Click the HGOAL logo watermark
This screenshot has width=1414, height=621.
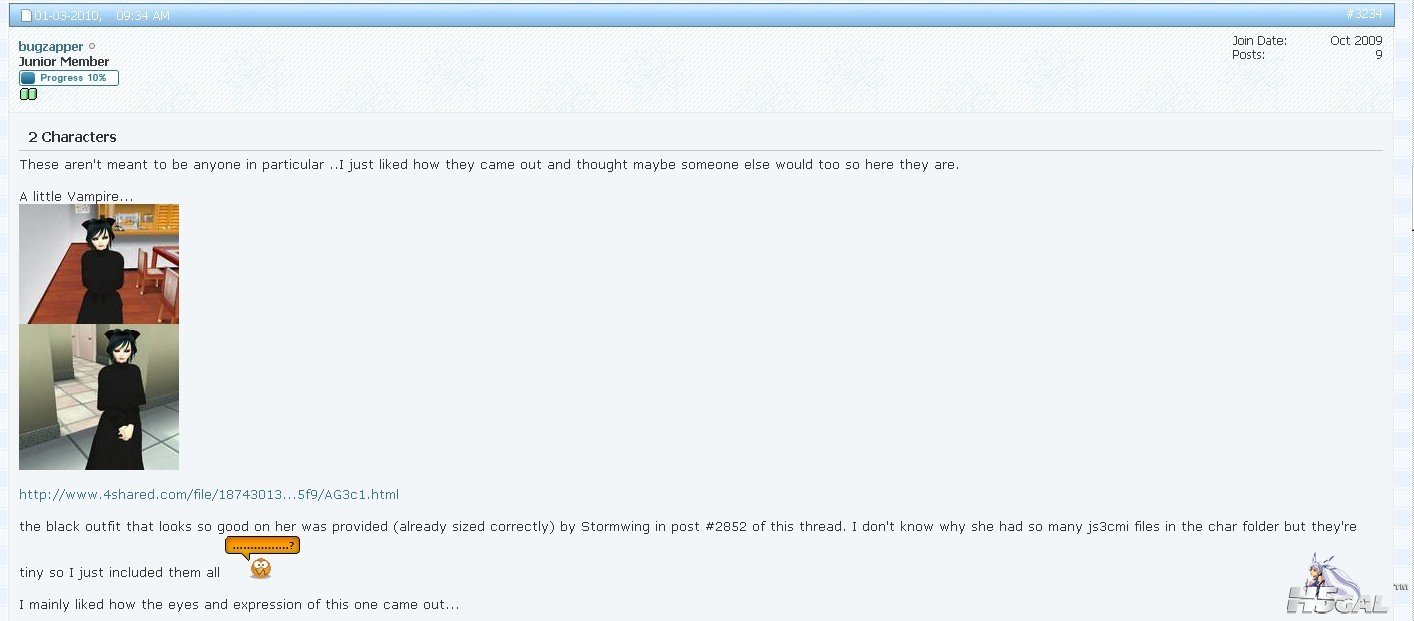(1336, 585)
